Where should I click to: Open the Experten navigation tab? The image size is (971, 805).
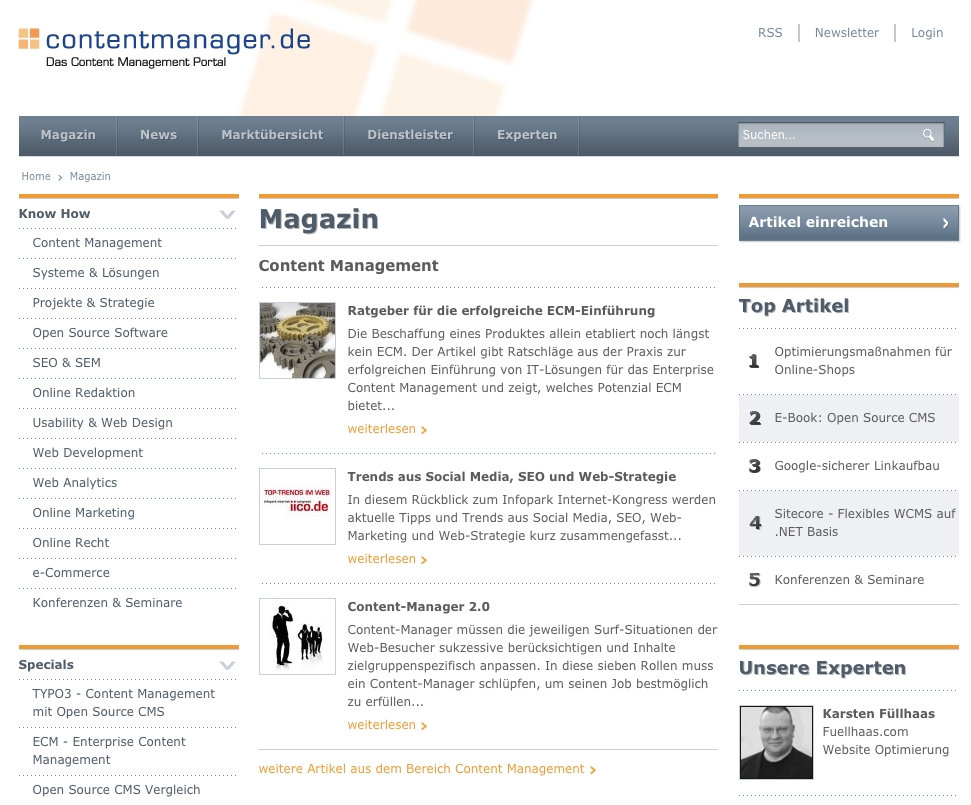tap(527, 135)
